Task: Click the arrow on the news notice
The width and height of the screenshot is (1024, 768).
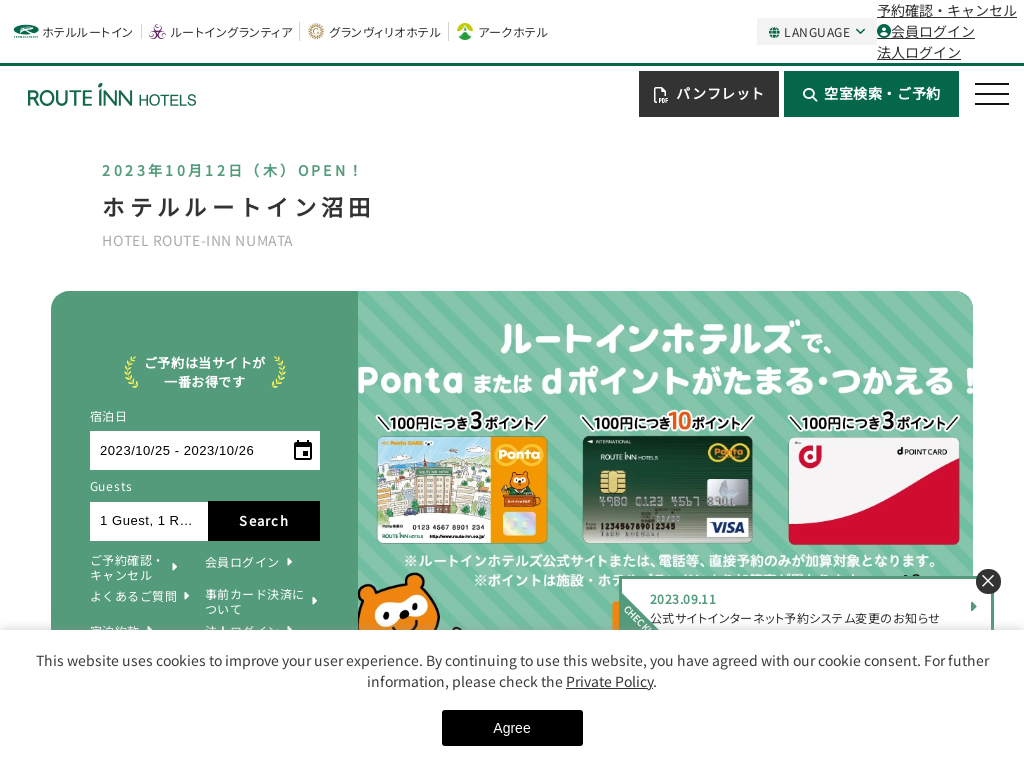Action: [x=974, y=607]
